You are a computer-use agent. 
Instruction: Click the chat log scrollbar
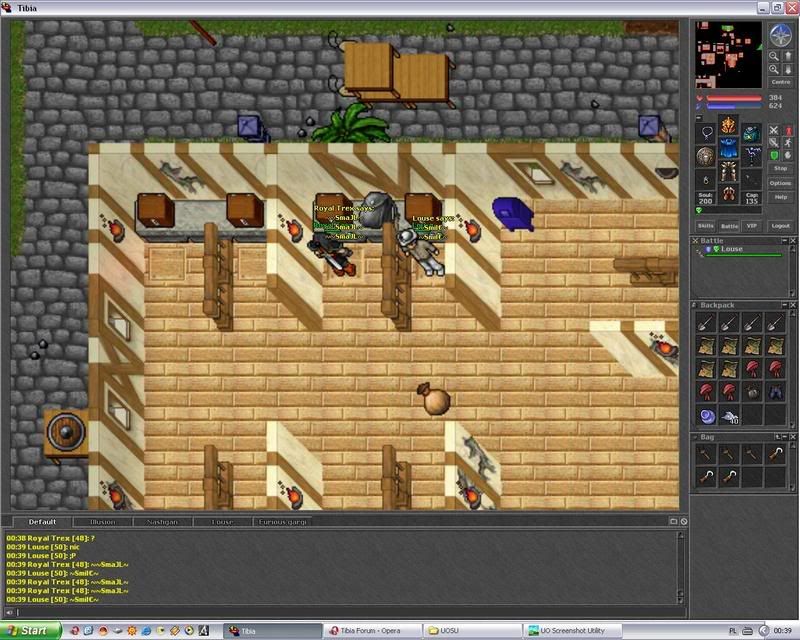(x=680, y=568)
